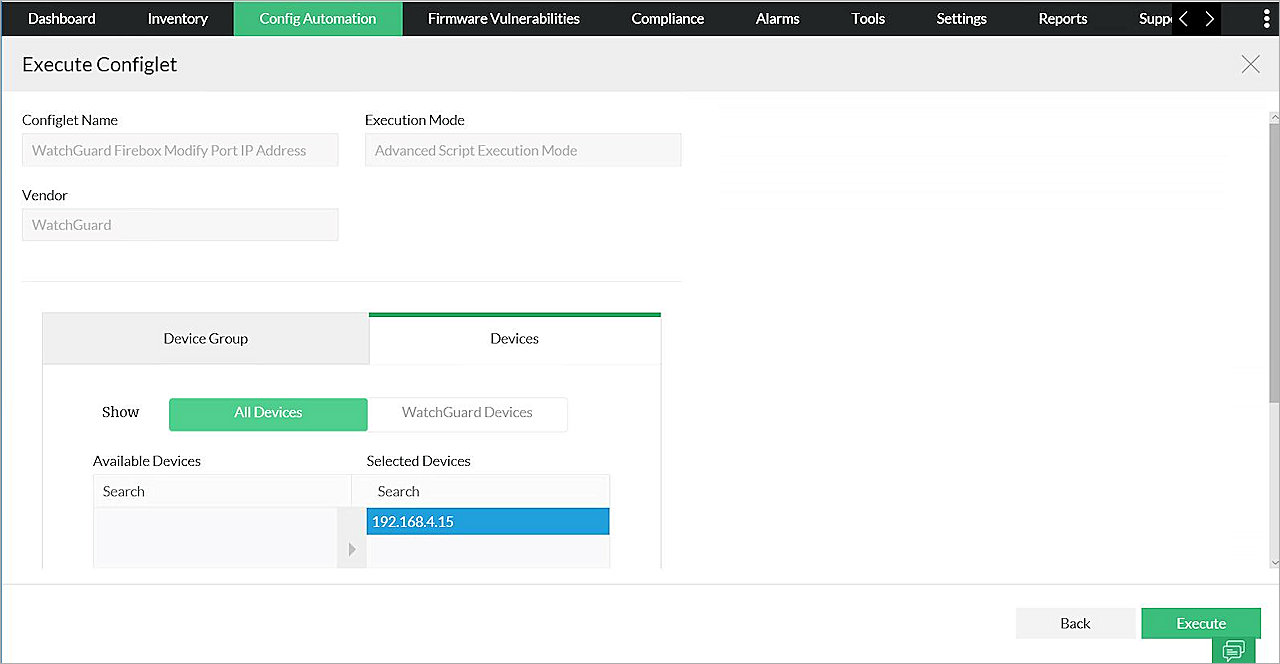
Task: Click the arrow to move devices right
Action: tap(351, 548)
